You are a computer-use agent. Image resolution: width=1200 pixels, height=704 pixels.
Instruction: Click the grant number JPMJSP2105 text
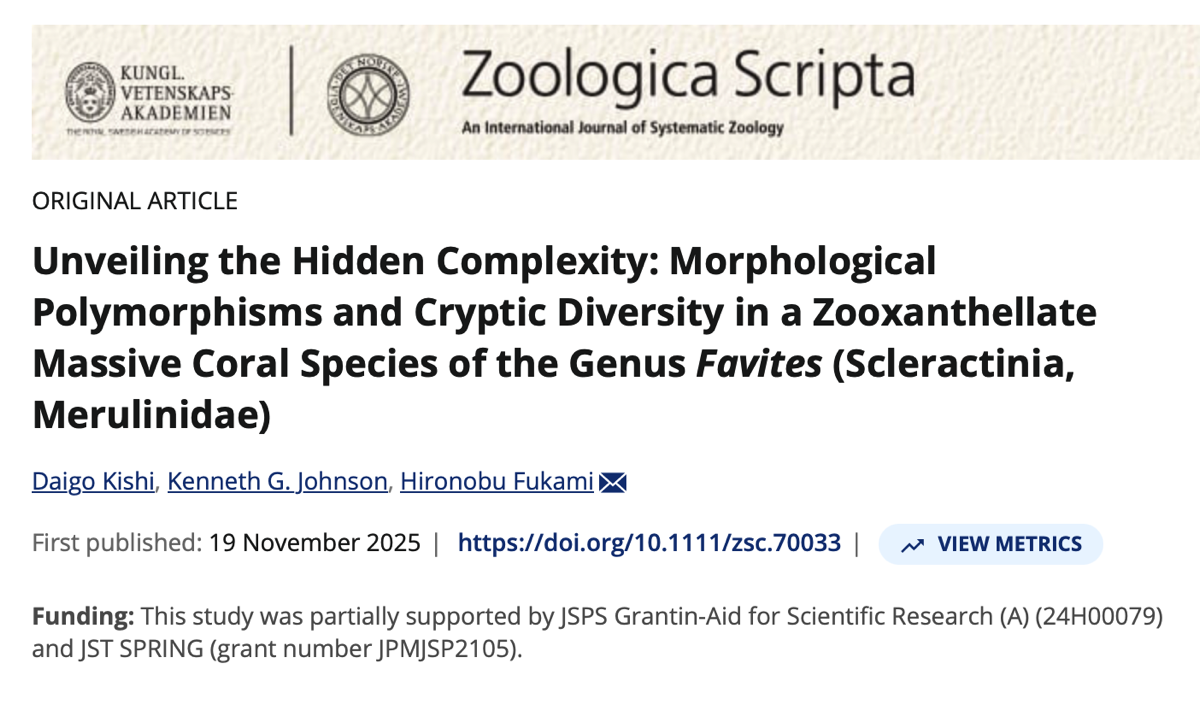click(441, 649)
